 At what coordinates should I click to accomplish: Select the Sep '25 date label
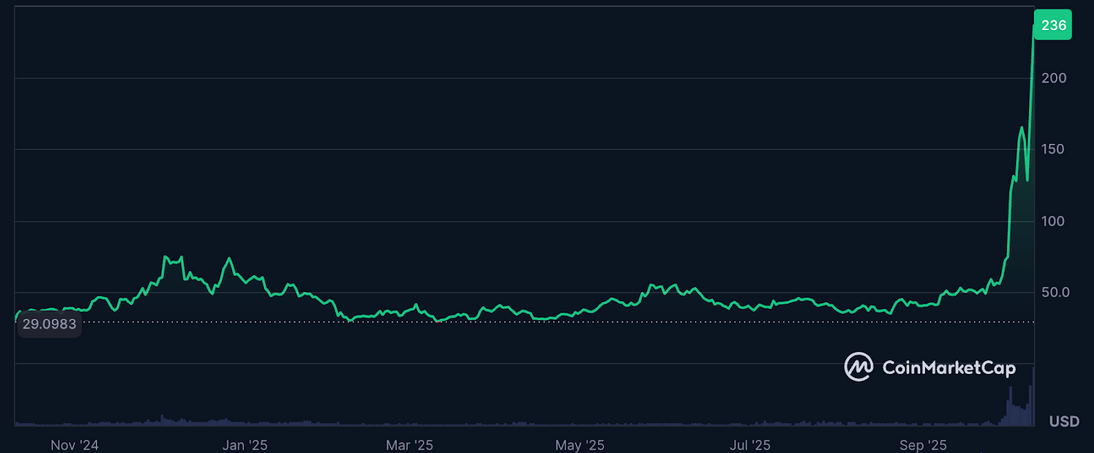923,445
